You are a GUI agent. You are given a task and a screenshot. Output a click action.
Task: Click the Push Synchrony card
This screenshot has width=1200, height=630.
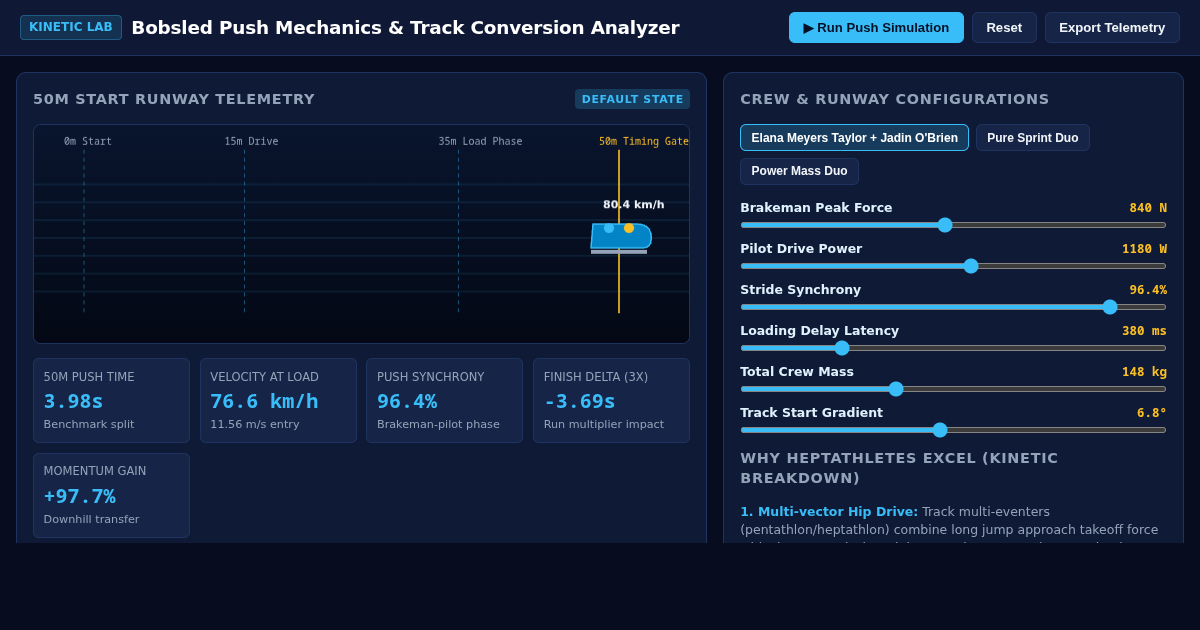(444, 401)
